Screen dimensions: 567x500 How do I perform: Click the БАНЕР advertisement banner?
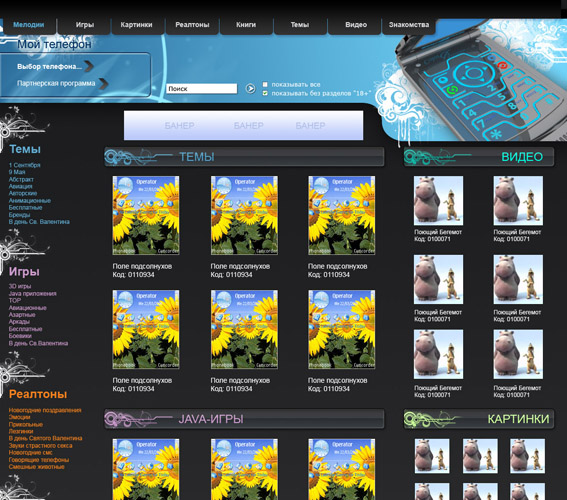coord(243,125)
